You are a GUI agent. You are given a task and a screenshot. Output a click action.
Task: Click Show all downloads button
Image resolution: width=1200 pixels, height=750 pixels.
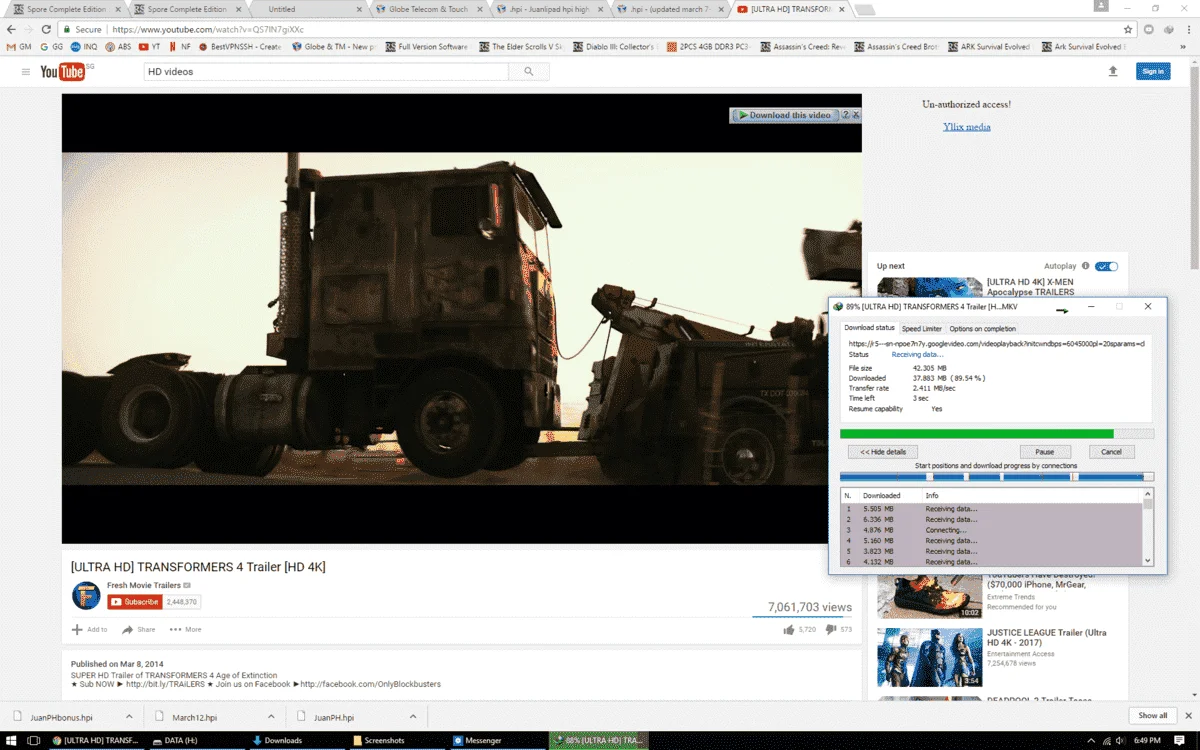(x=1152, y=715)
